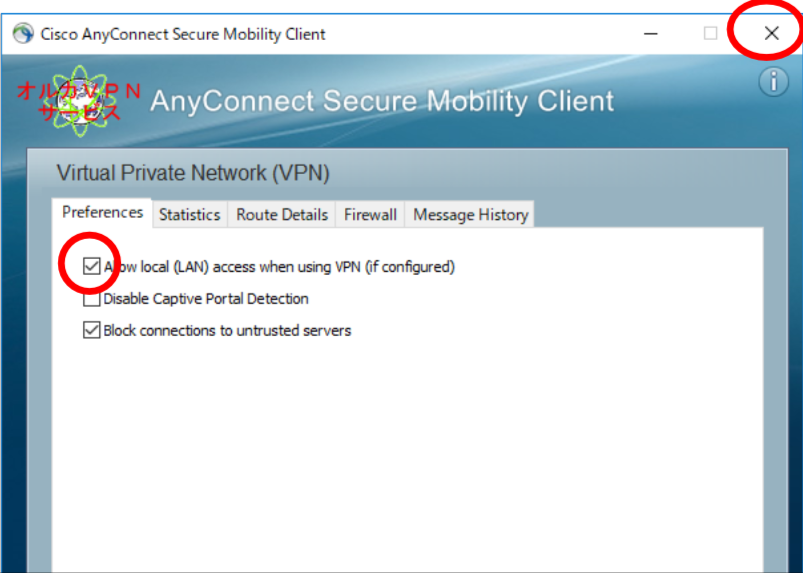Close the AnyConnect preferences window
The width and height of the screenshot is (803, 573).
tap(772, 33)
